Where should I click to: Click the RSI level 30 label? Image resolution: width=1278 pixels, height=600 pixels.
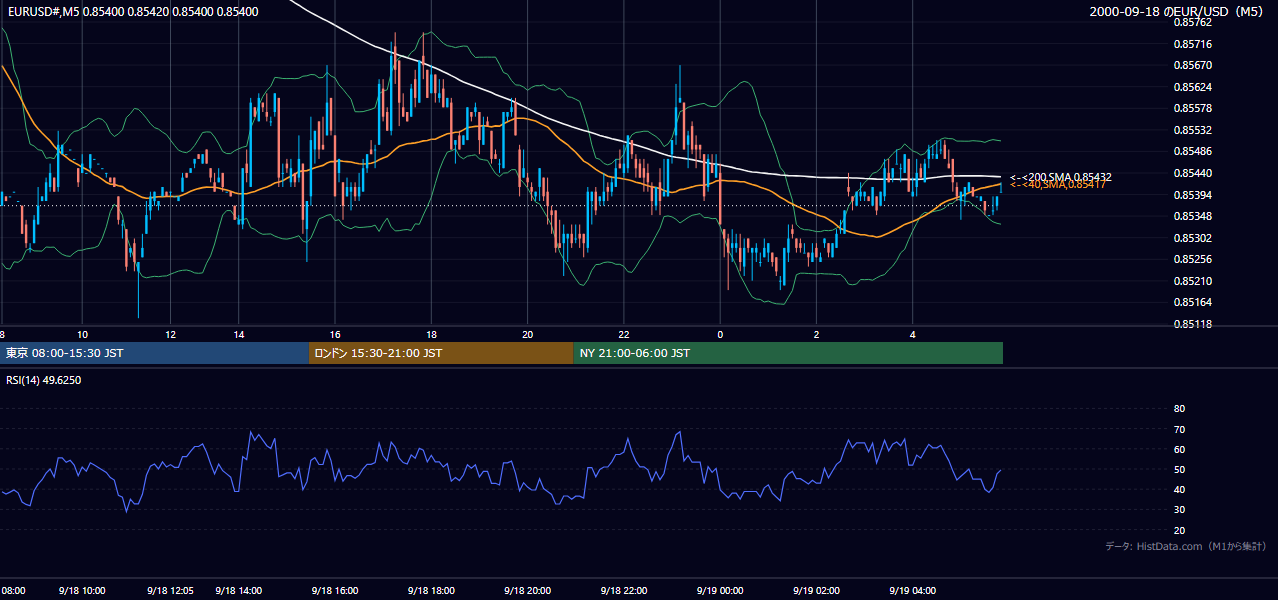coord(1179,510)
